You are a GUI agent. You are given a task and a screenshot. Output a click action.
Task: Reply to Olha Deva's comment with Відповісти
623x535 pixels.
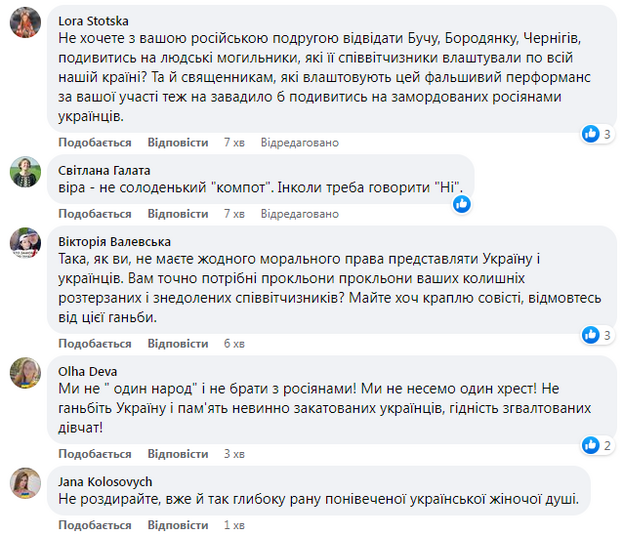click(x=177, y=454)
